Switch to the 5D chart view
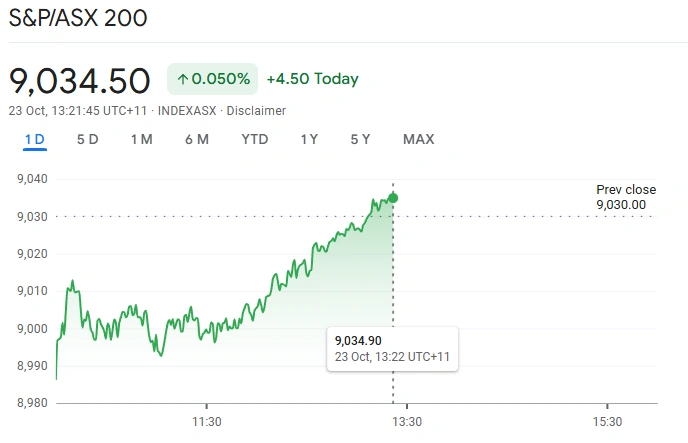The height and width of the screenshot is (443, 688). [x=88, y=139]
